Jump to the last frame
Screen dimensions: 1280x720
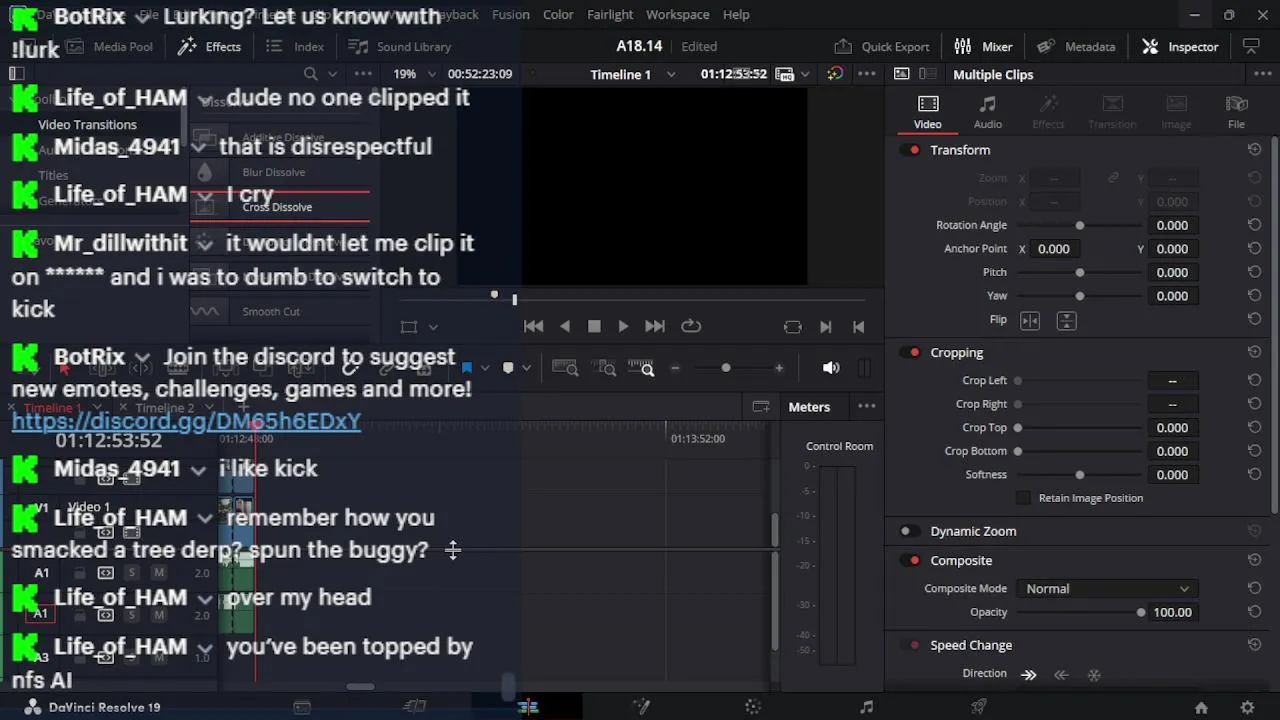coord(655,326)
